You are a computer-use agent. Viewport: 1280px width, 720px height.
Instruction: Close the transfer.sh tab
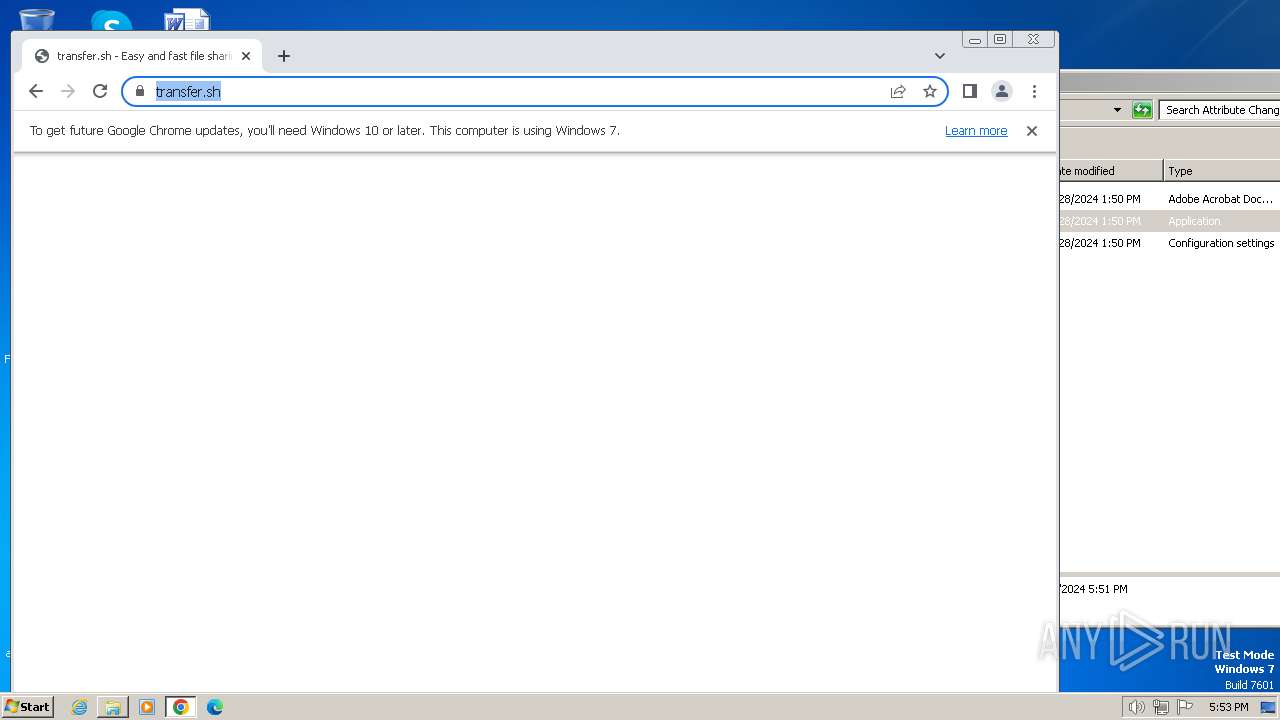(246, 56)
